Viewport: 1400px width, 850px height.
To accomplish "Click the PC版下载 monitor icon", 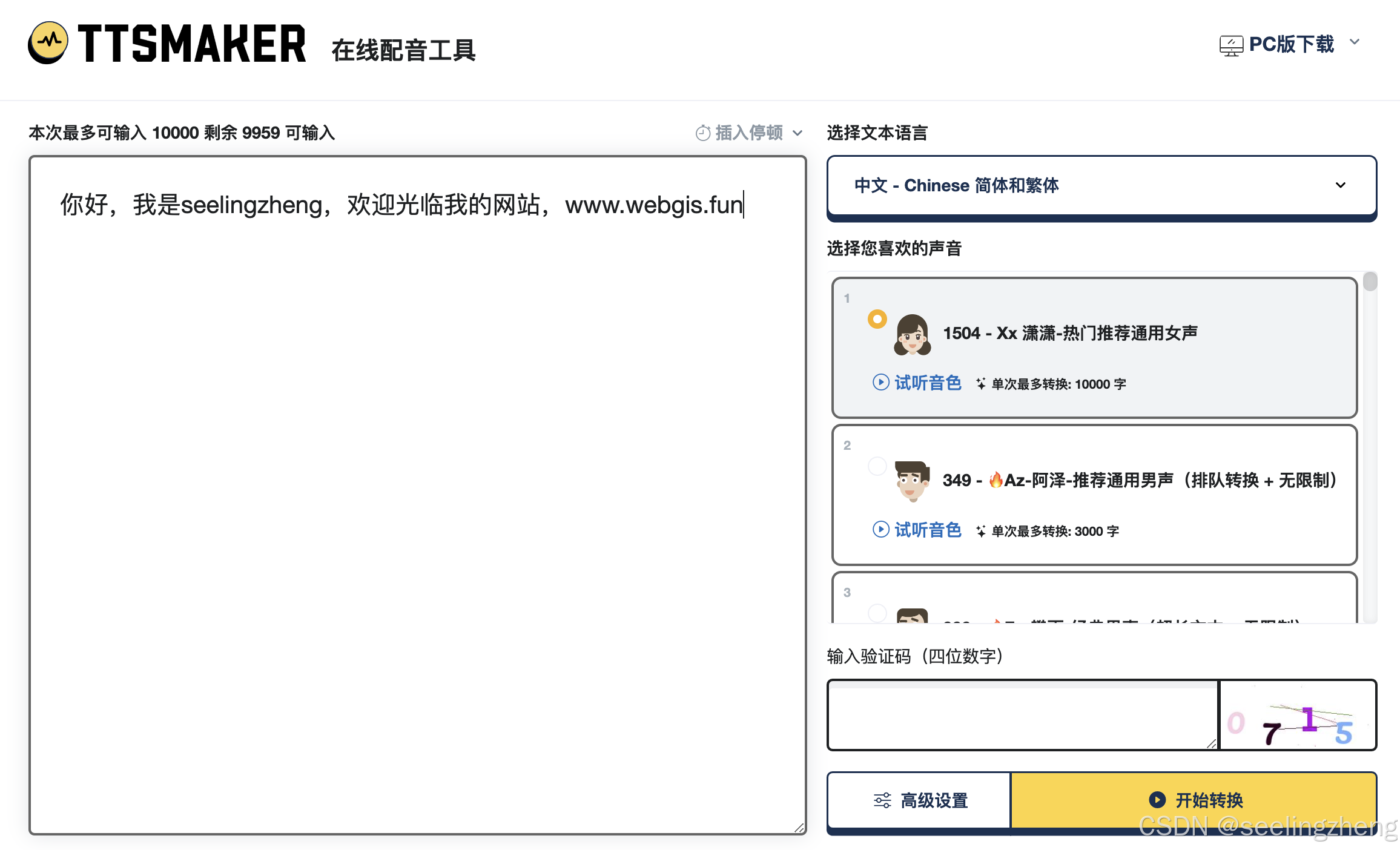I will click(1231, 45).
